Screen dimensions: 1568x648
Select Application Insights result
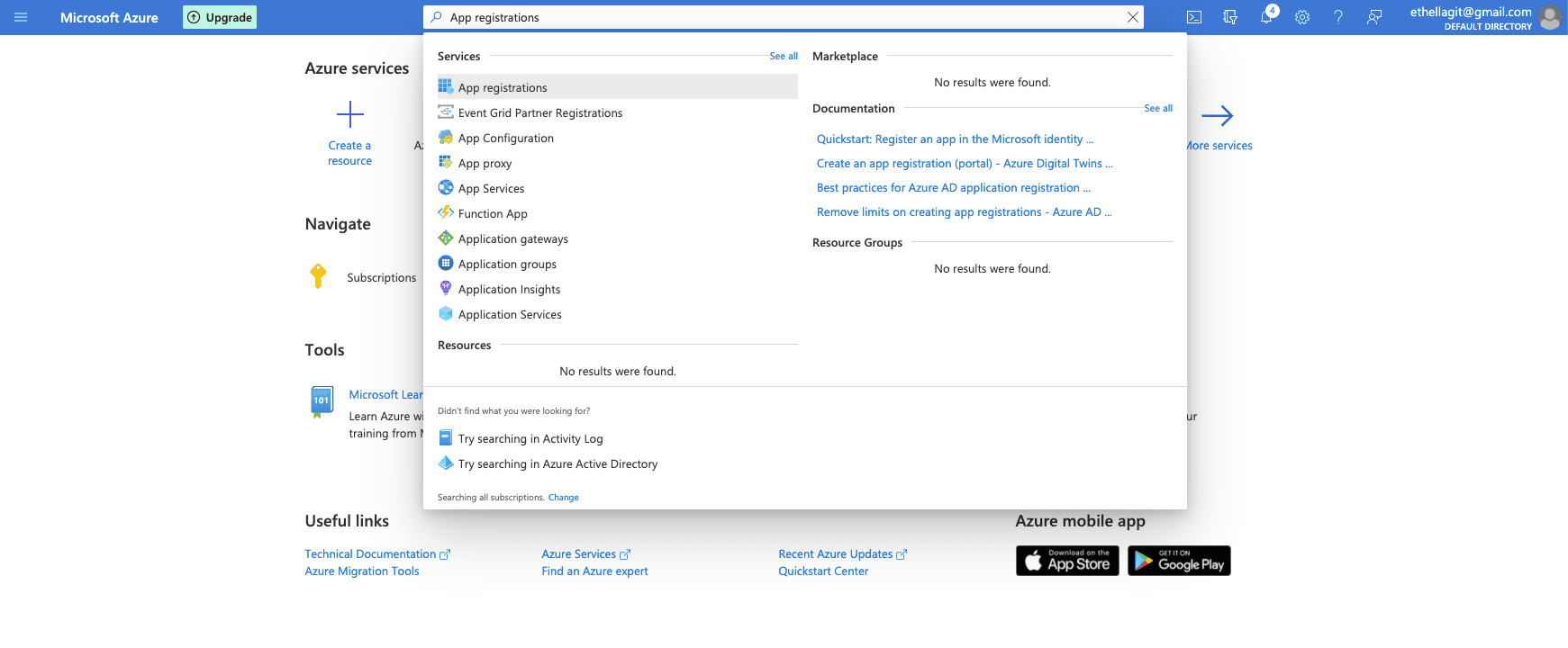click(618, 289)
